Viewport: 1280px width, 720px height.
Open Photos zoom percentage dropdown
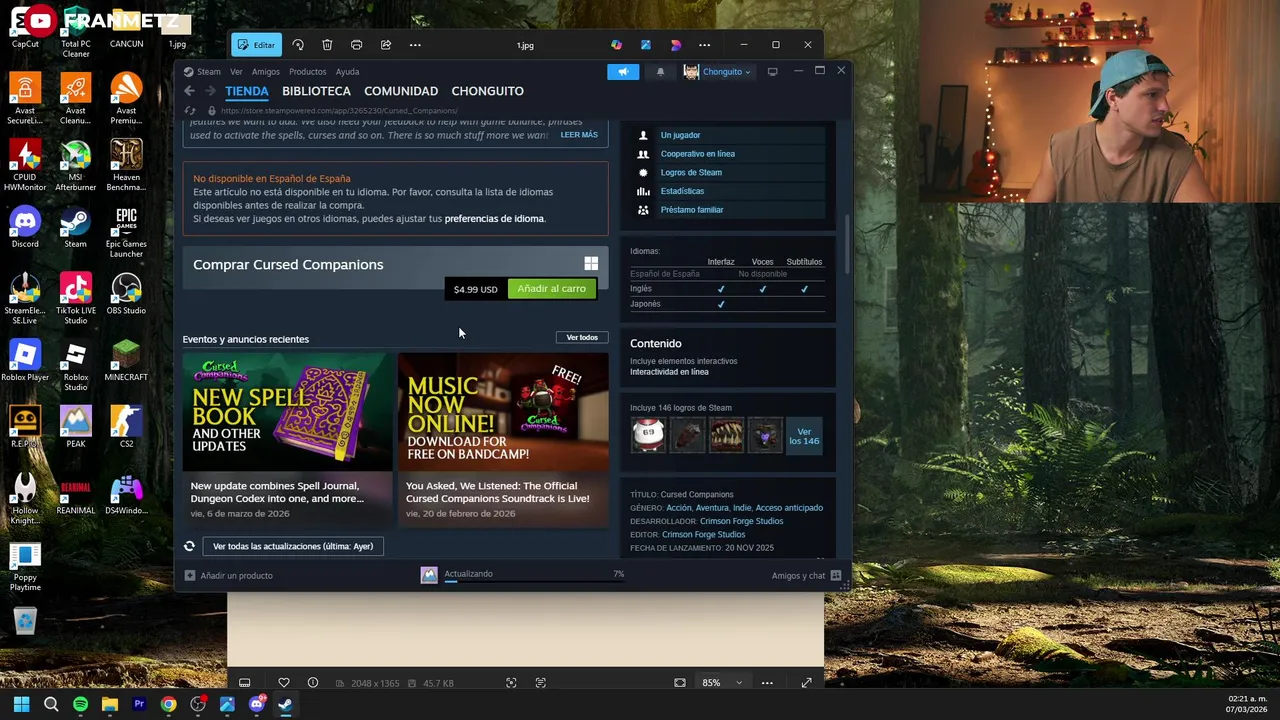point(722,683)
